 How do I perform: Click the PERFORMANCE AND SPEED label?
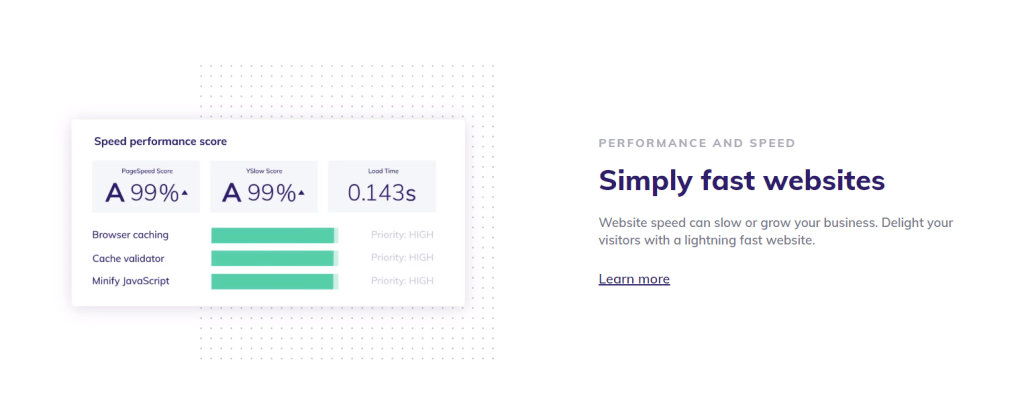tap(697, 143)
